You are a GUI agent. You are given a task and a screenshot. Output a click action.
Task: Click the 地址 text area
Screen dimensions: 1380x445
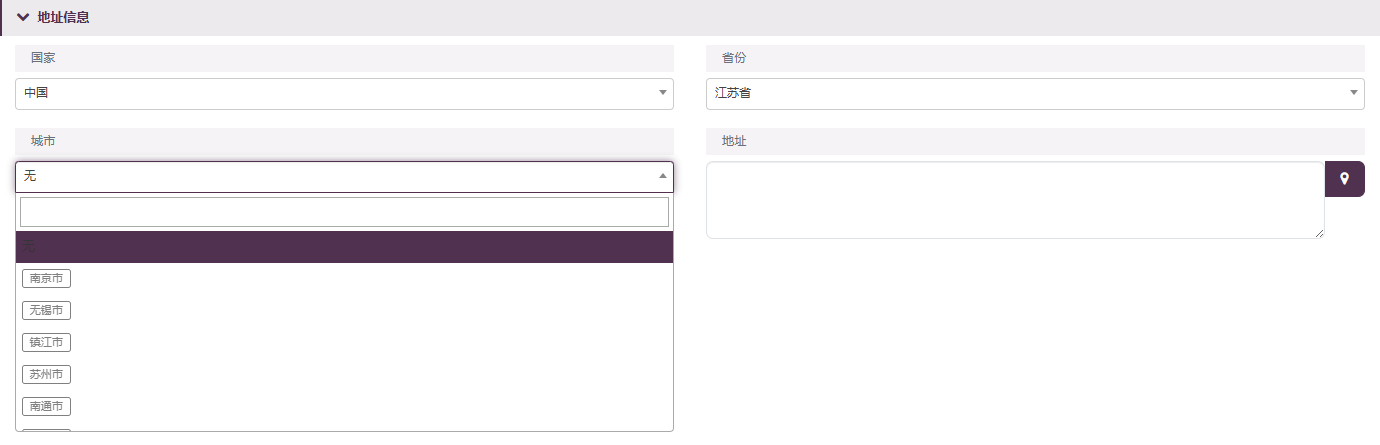click(x=1015, y=200)
